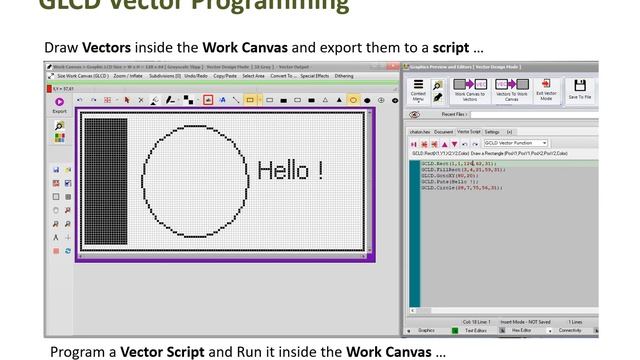Click the GCLD.FillRect script line

coord(463,169)
